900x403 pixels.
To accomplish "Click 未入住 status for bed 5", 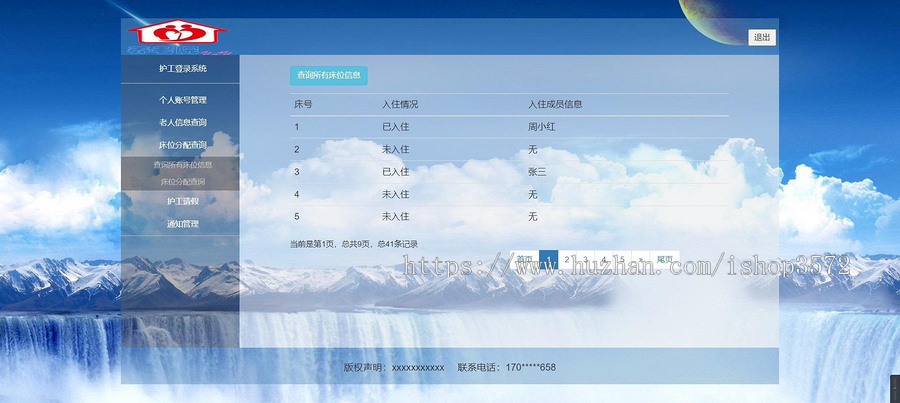I will 395,216.
